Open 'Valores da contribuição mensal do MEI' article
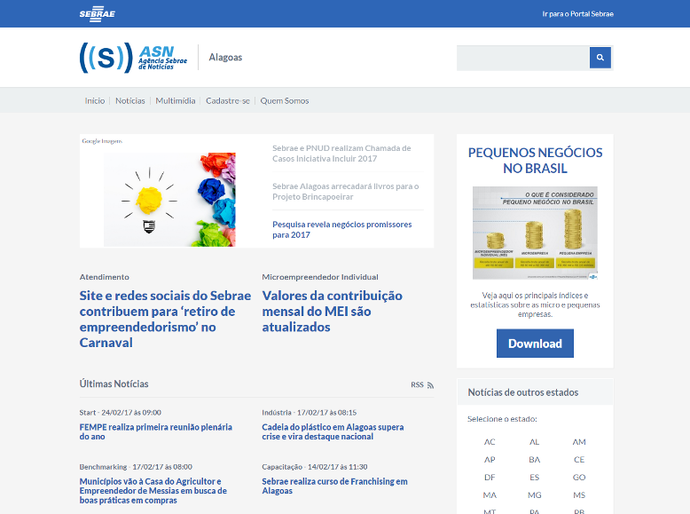 [x=332, y=311]
